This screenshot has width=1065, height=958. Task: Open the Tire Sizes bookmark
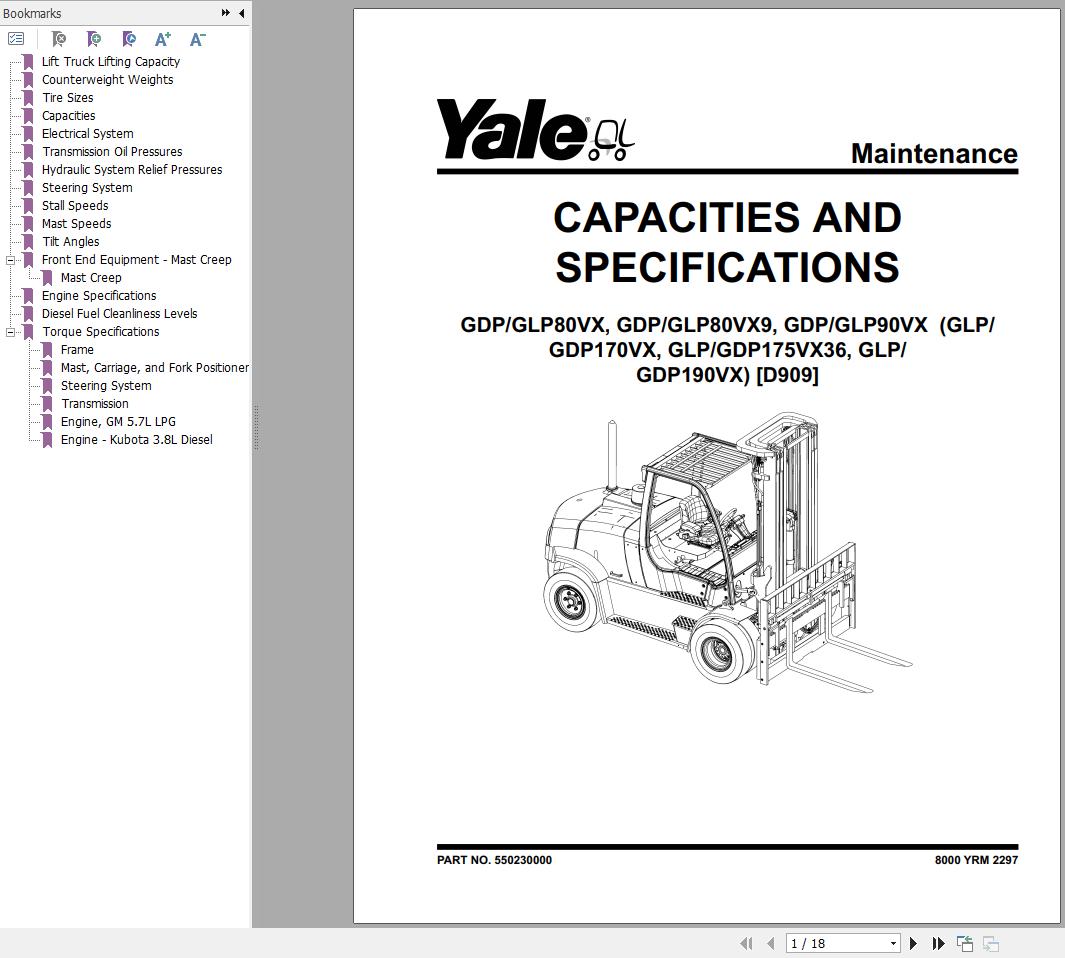pos(68,97)
